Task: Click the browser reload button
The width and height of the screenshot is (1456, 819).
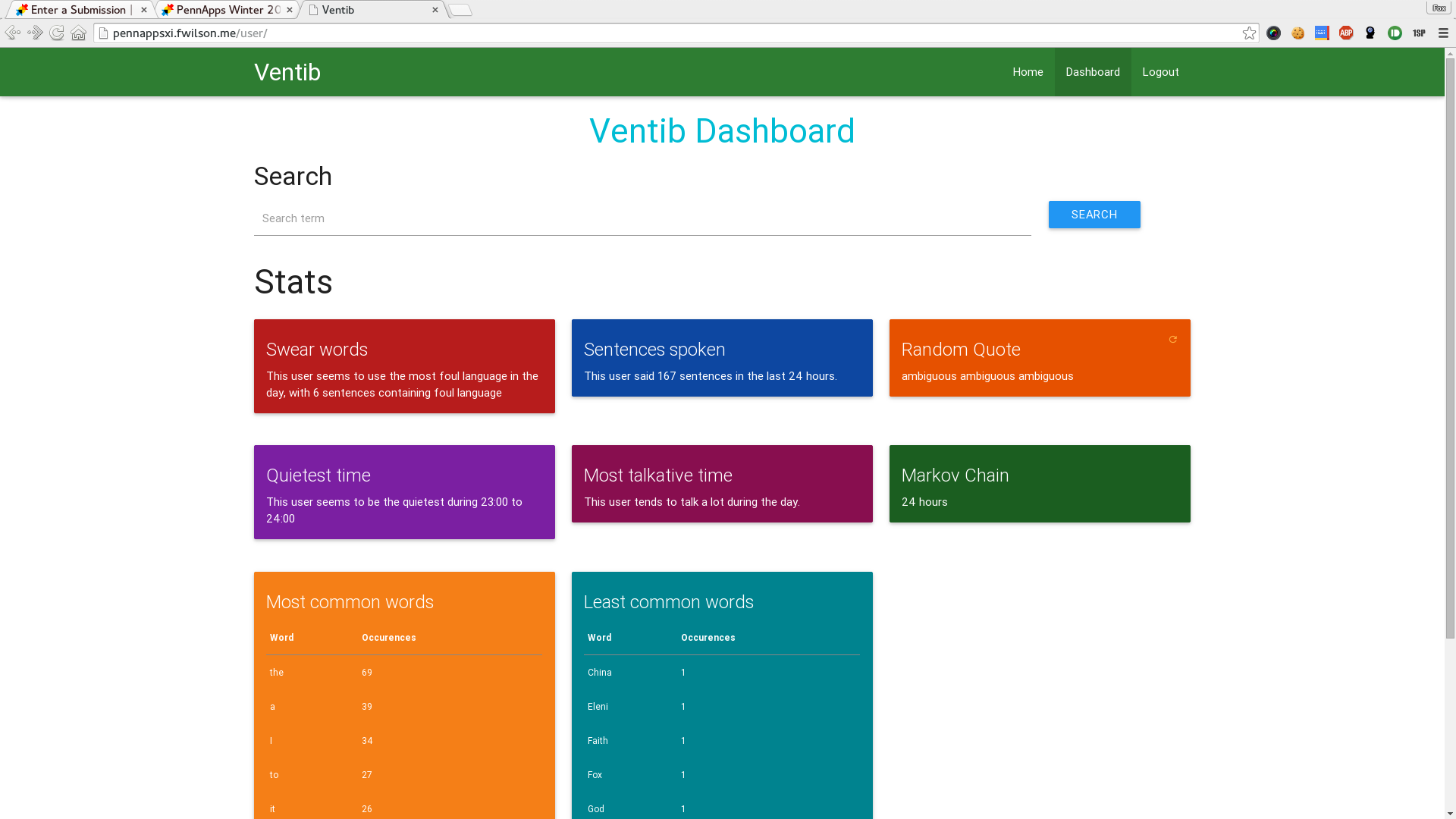Action: pos(57,33)
